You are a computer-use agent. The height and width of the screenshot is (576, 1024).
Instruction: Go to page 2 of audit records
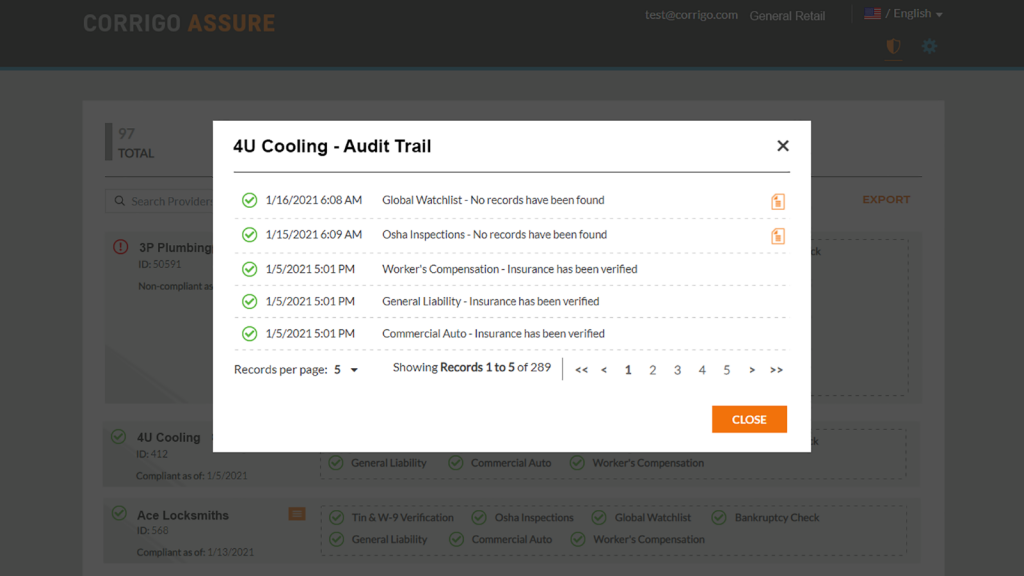click(652, 370)
